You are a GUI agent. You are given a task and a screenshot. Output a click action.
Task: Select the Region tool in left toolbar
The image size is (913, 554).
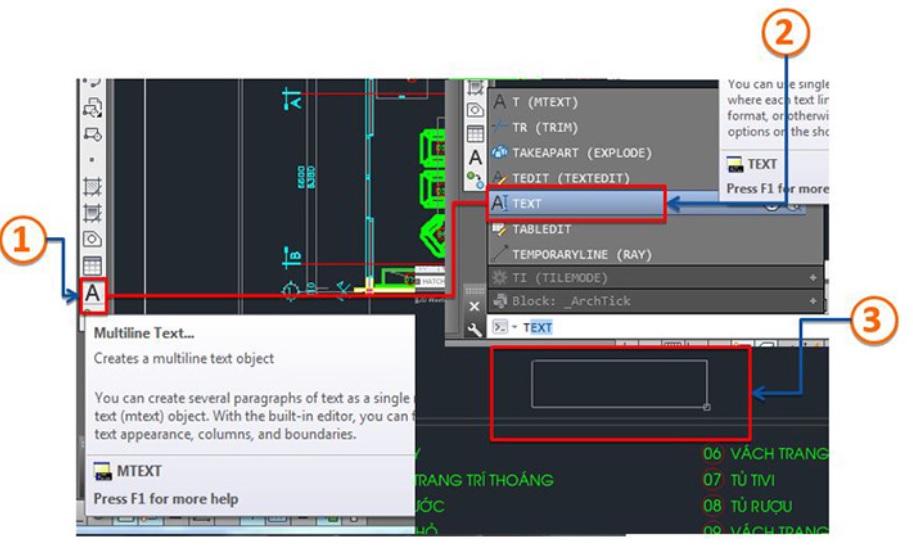tap(92, 239)
